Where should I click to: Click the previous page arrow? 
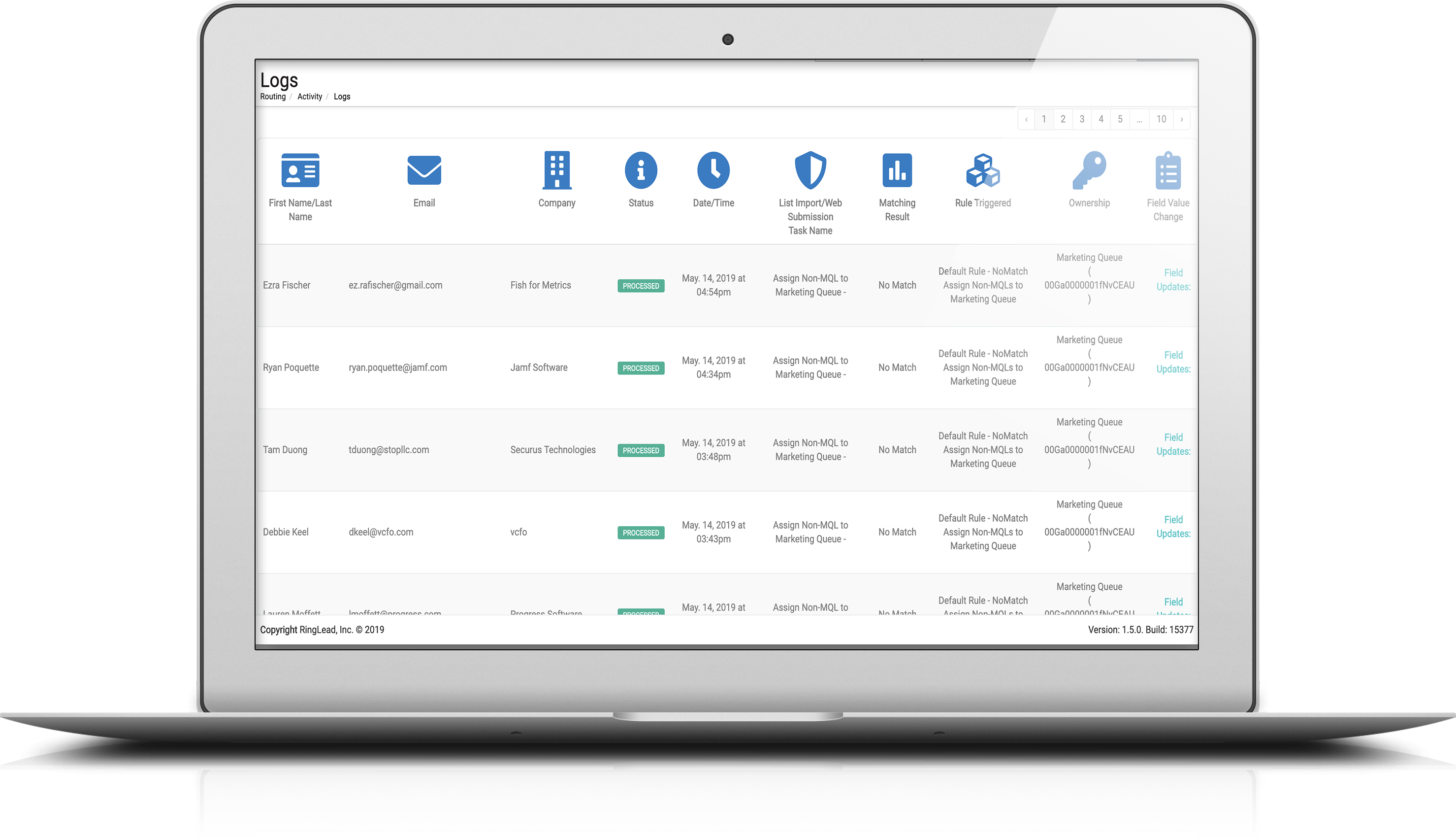[1026, 119]
